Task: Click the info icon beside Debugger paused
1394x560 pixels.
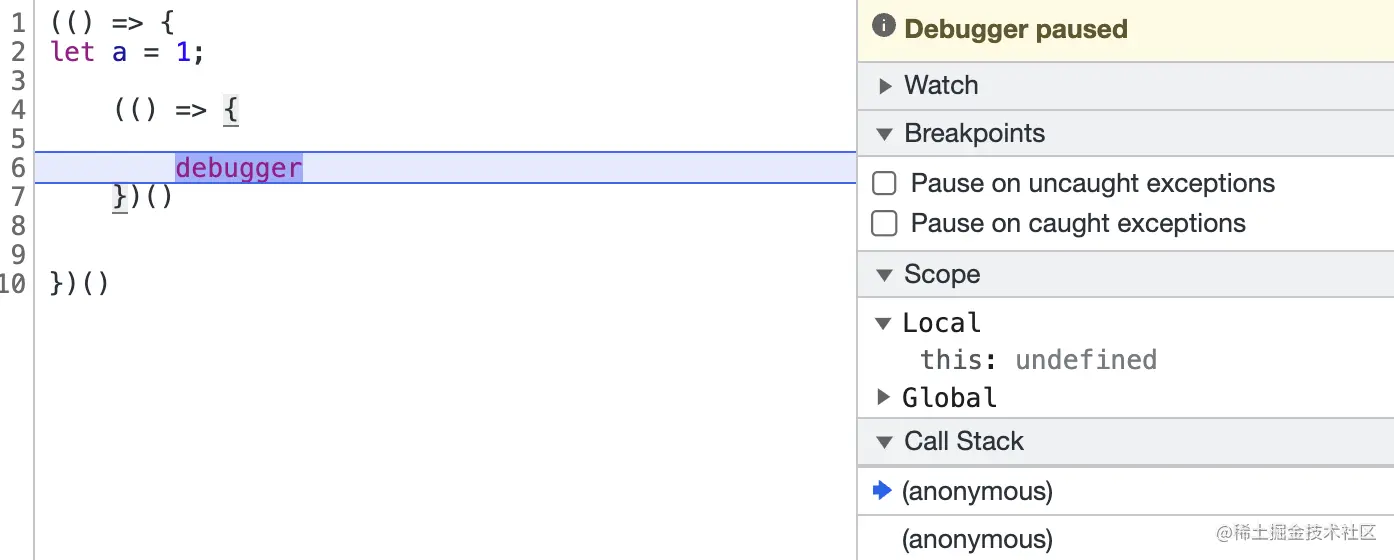Action: pyautogui.click(x=883, y=26)
